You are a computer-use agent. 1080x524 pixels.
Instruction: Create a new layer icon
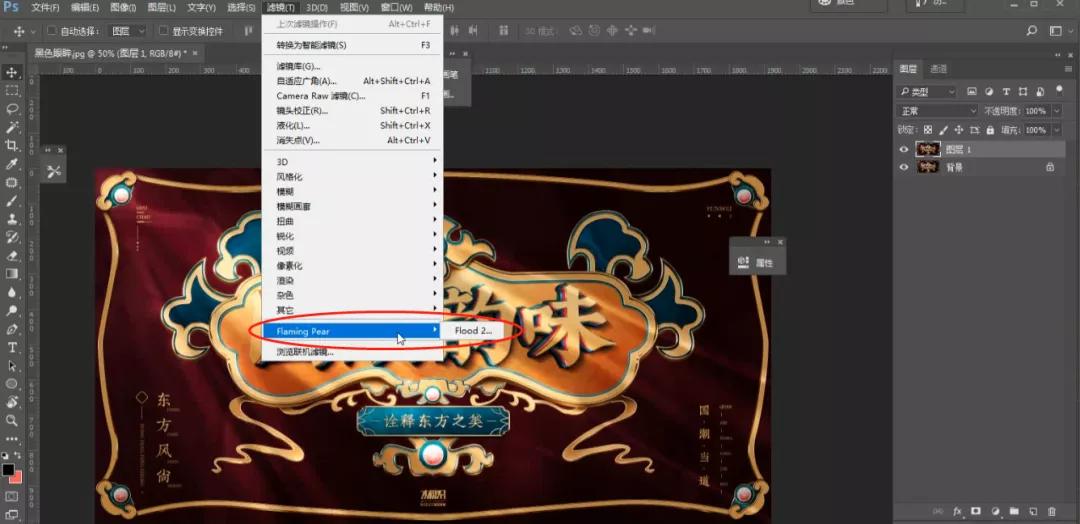1032,512
